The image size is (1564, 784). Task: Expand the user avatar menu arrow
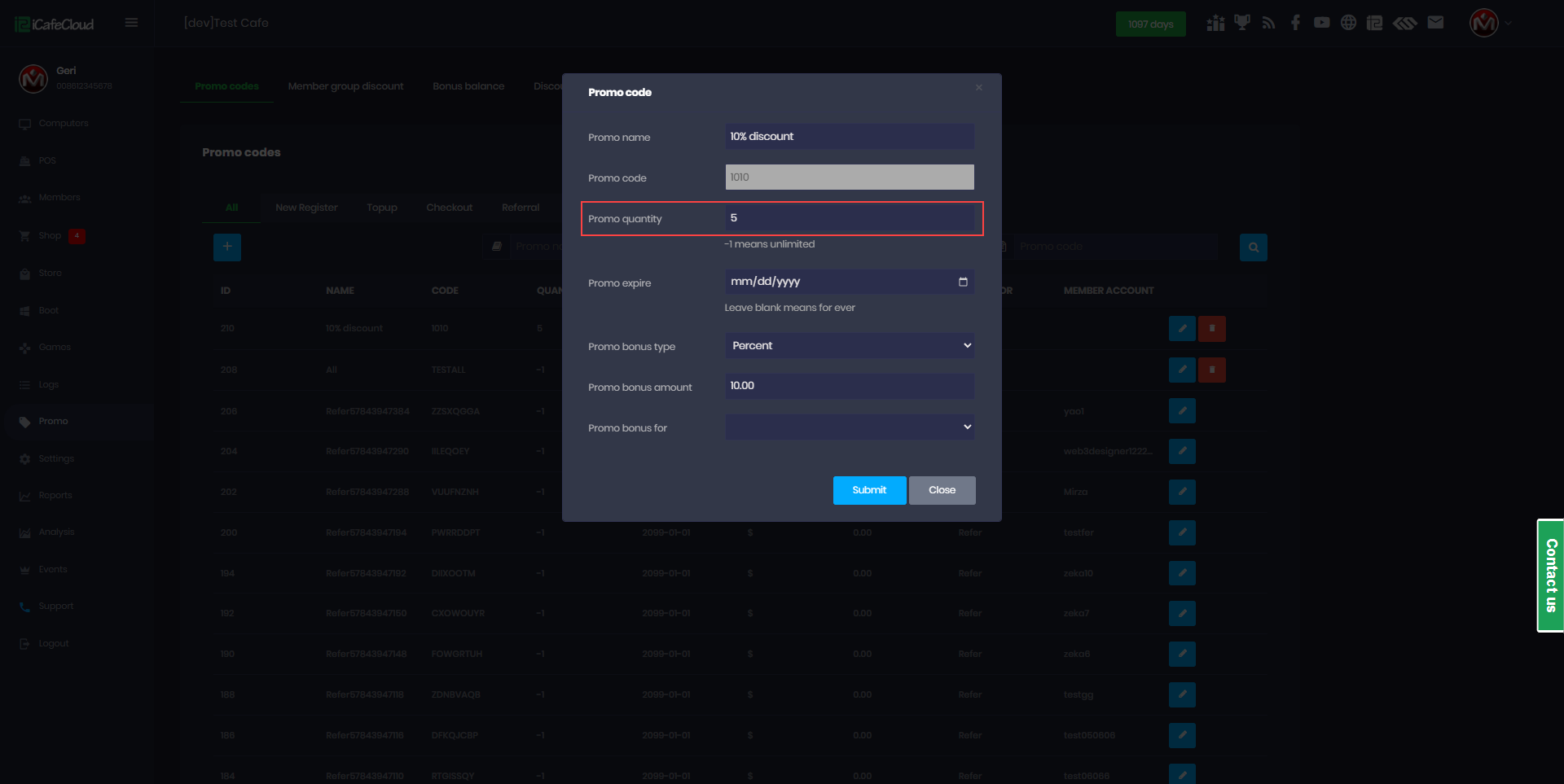tap(1508, 23)
